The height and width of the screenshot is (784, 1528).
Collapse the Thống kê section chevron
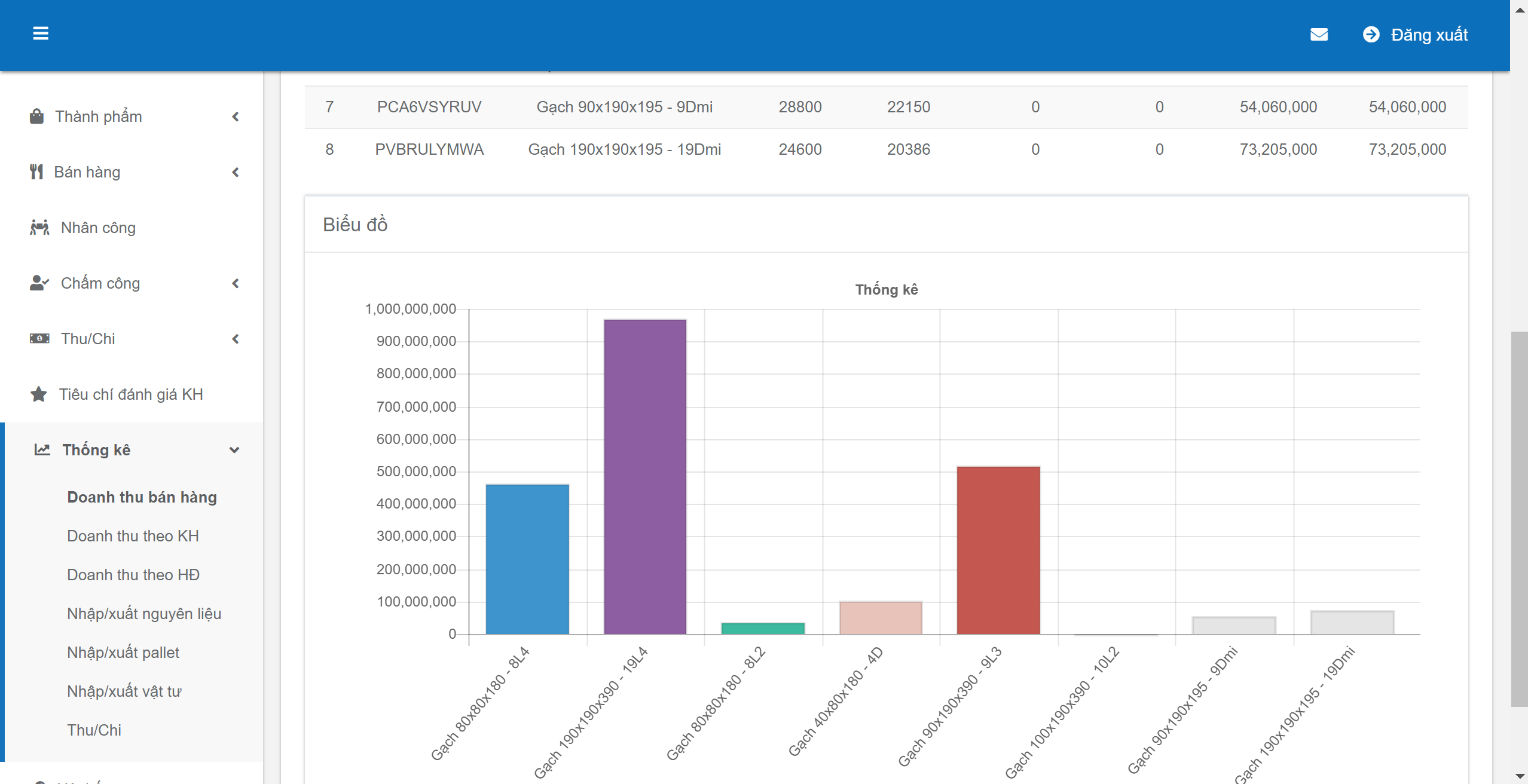pyautogui.click(x=234, y=450)
